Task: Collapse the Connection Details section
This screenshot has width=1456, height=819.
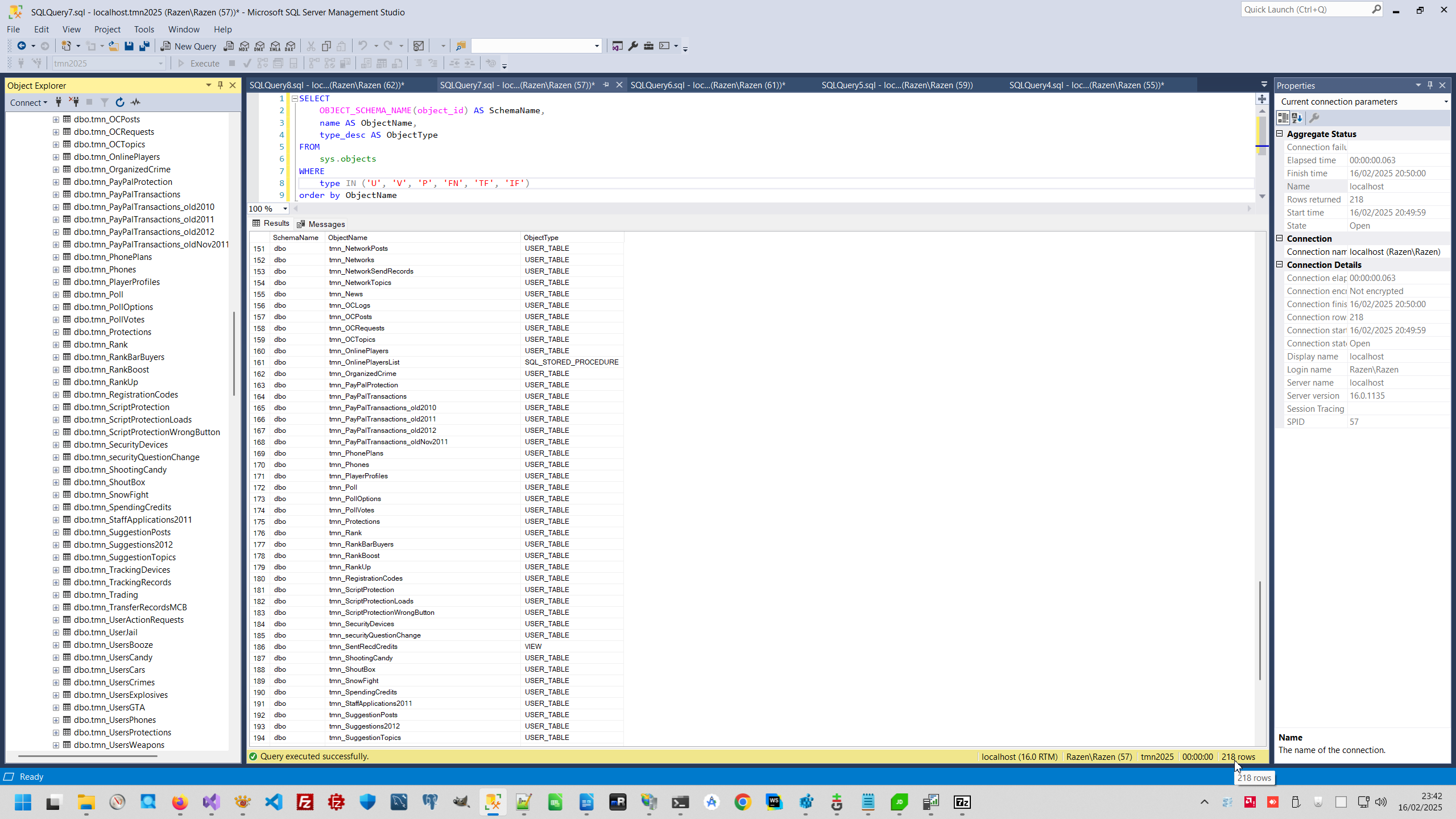Action: [x=1280, y=264]
